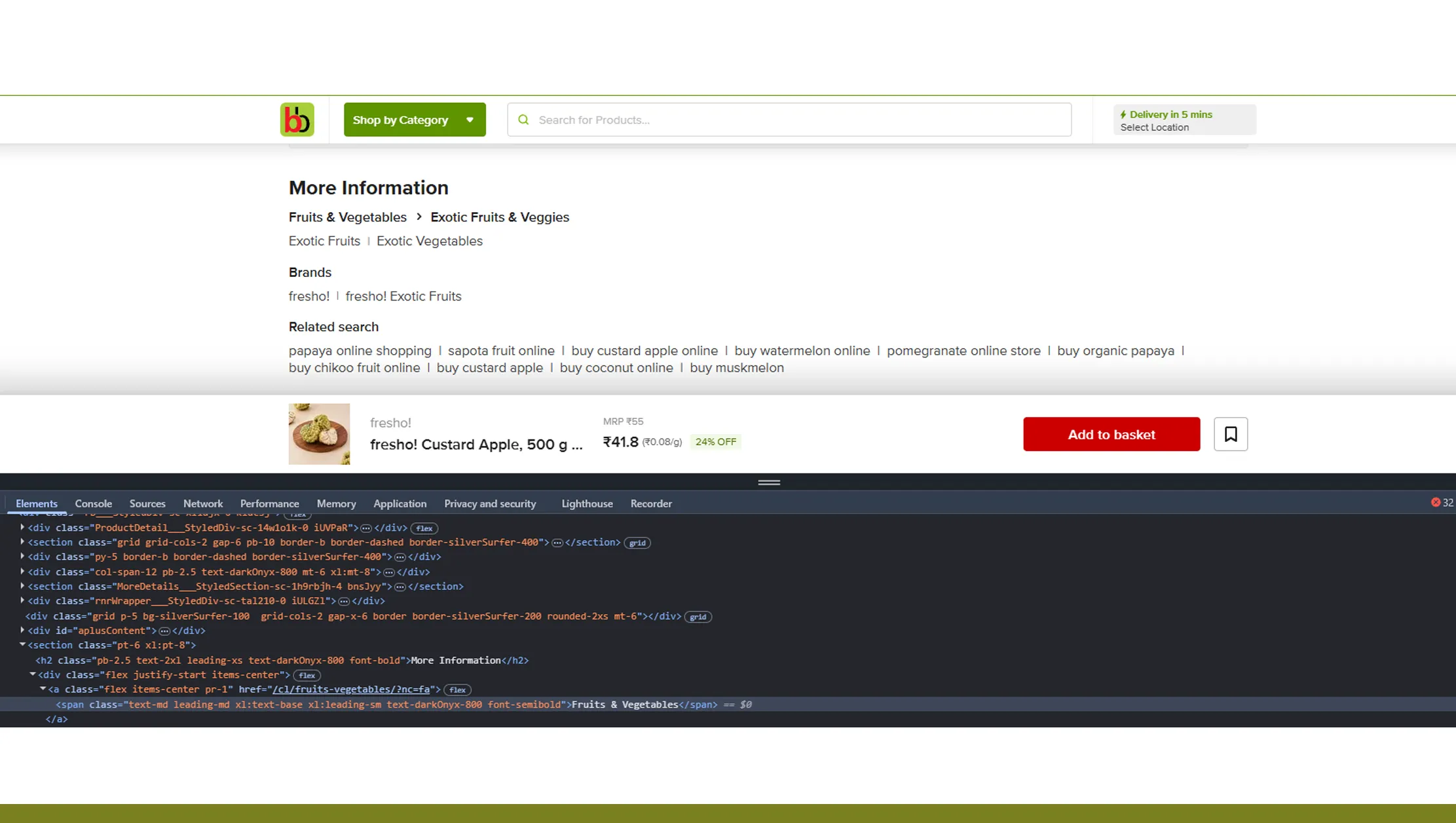
Task: Click Add to basket button
Action: tap(1111, 434)
